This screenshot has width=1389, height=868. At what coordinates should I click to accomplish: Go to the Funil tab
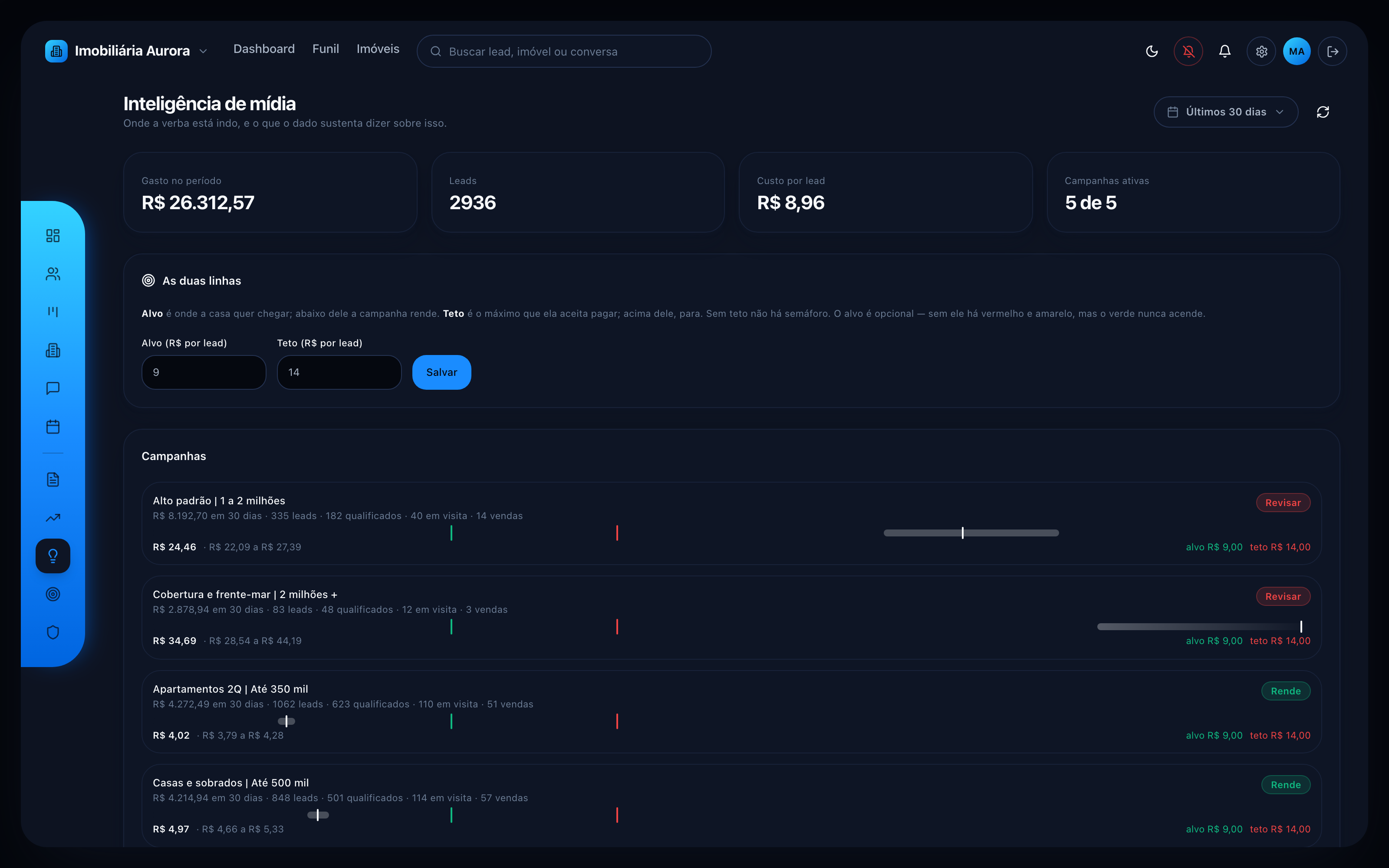click(326, 49)
